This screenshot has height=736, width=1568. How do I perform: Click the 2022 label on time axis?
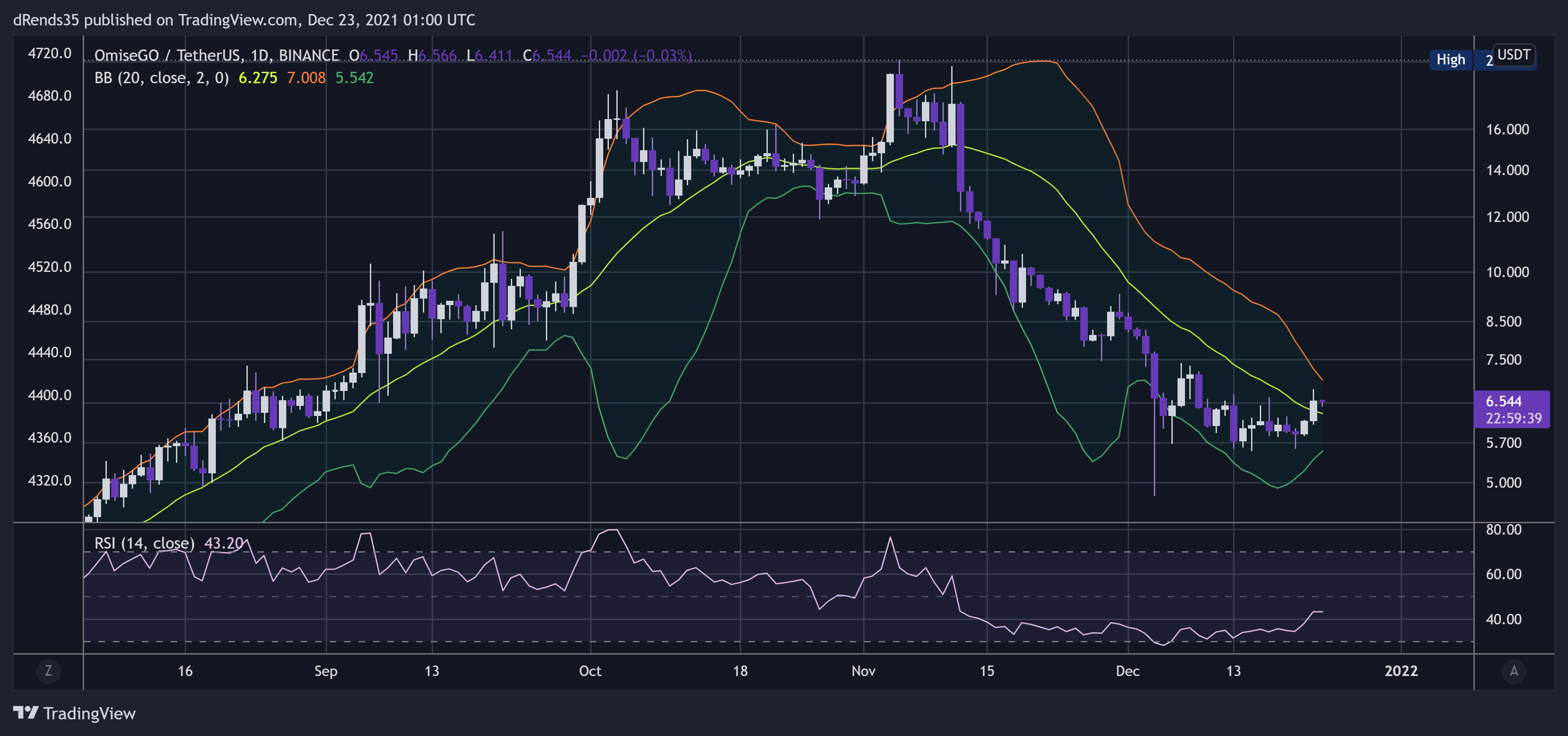pos(1401,671)
